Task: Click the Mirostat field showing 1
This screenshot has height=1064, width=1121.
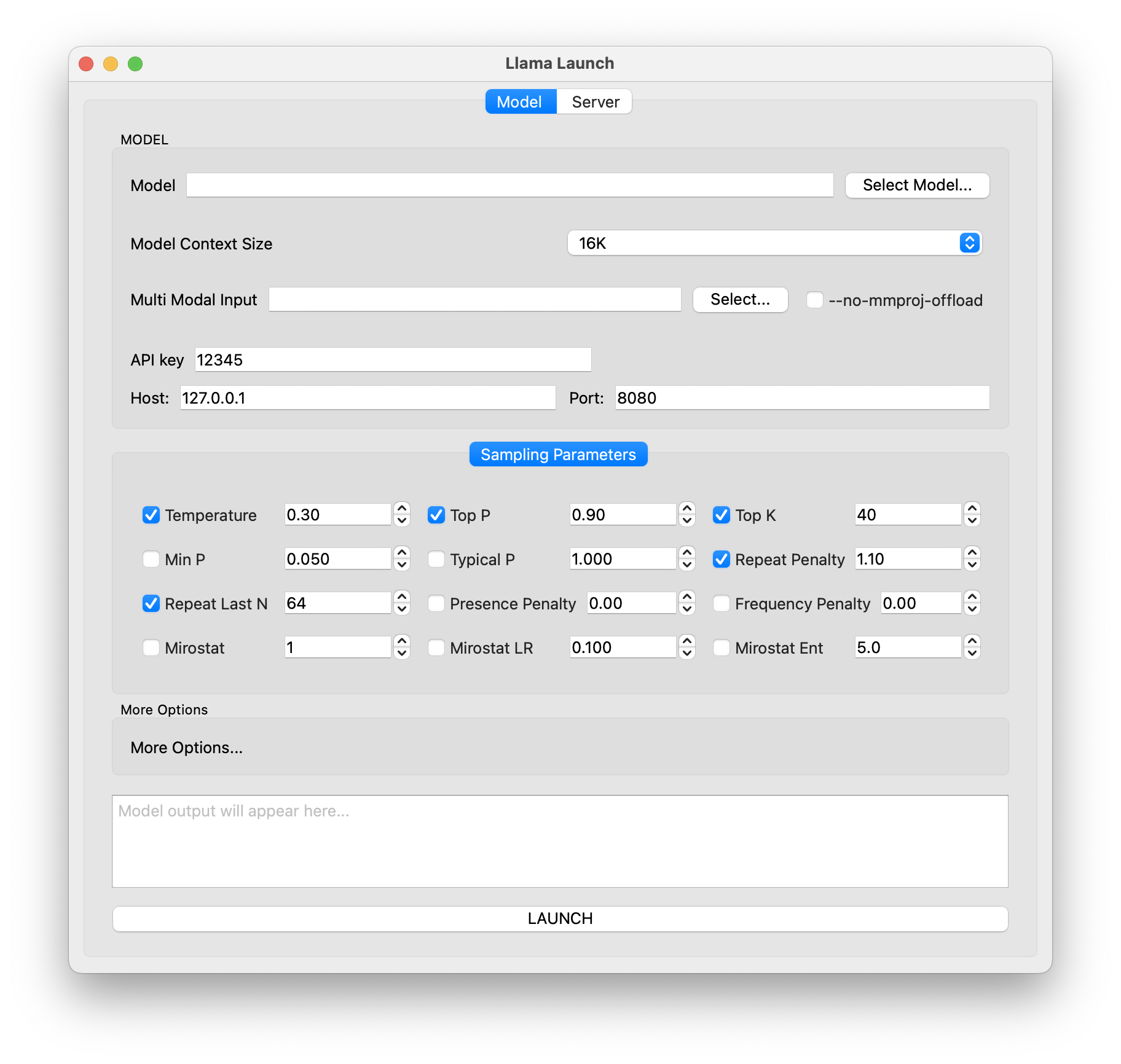Action: click(338, 647)
